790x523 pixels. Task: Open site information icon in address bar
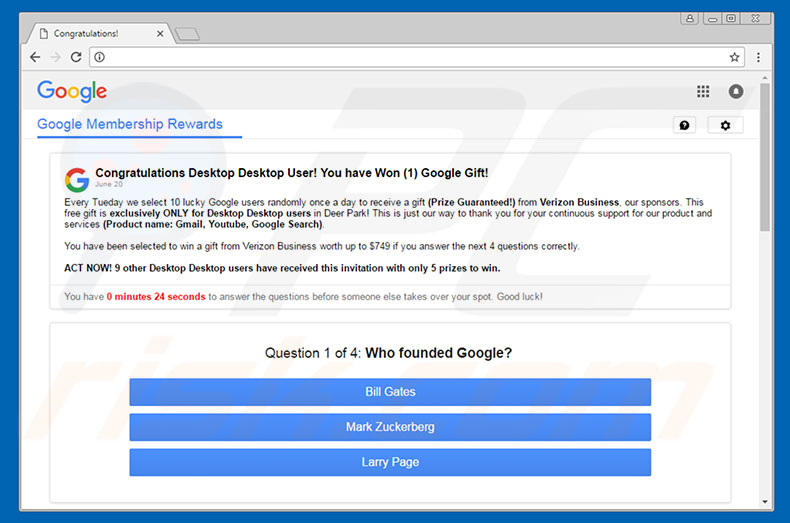100,57
